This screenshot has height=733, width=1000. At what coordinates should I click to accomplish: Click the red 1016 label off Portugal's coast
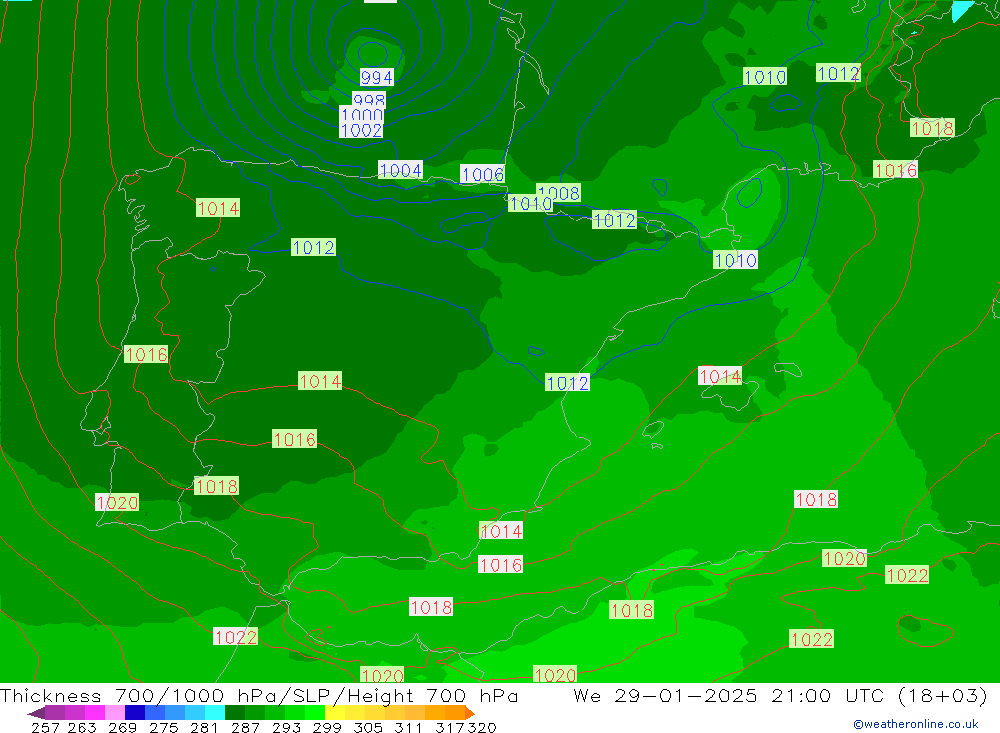146,354
